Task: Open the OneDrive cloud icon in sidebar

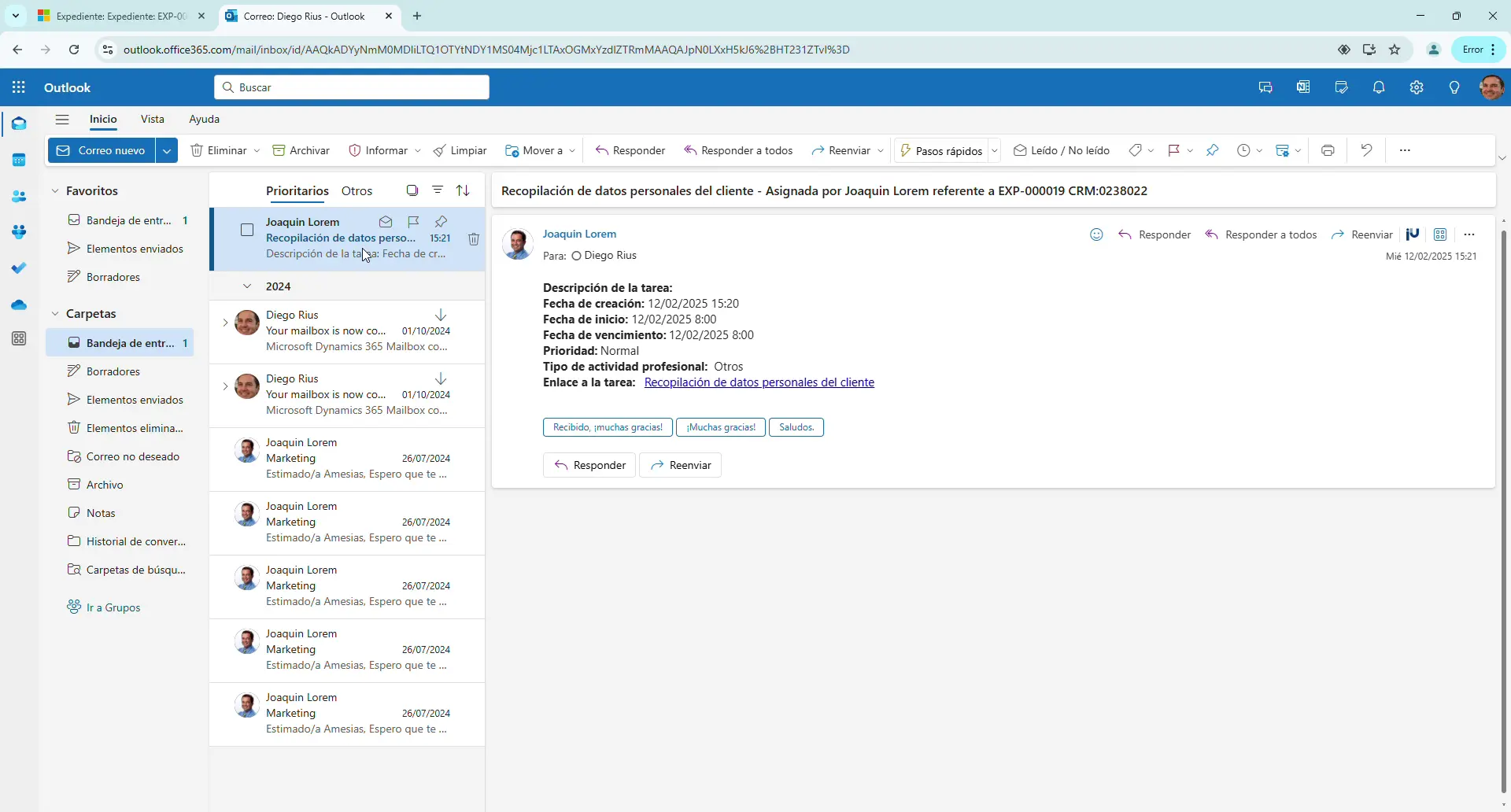Action: point(19,304)
